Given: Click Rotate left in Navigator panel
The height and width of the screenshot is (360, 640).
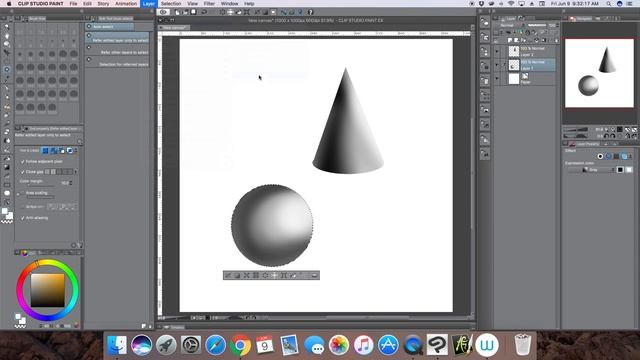Looking at the screenshot, I should tap(606, 136).
